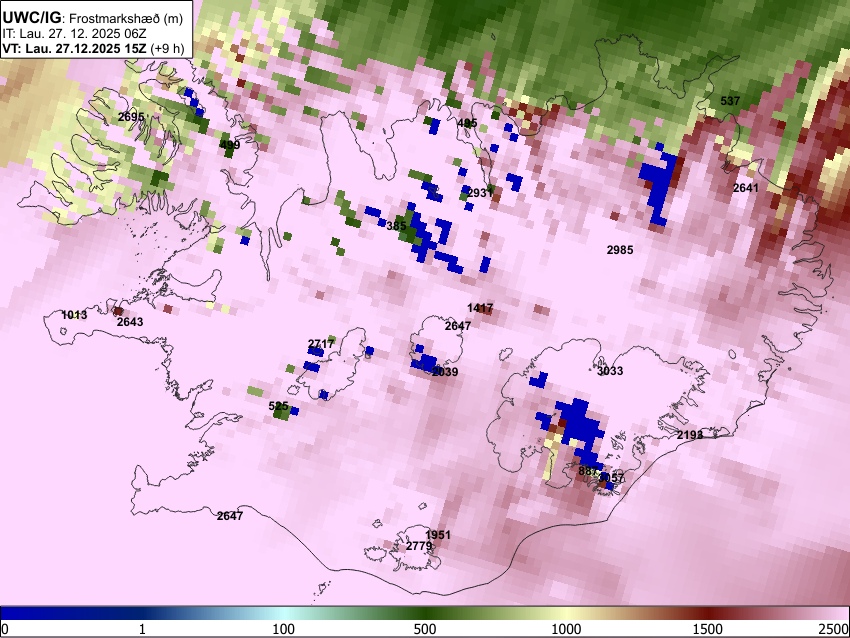Select the value 495 on the map
850x638 pixels.
coord(467,123)
